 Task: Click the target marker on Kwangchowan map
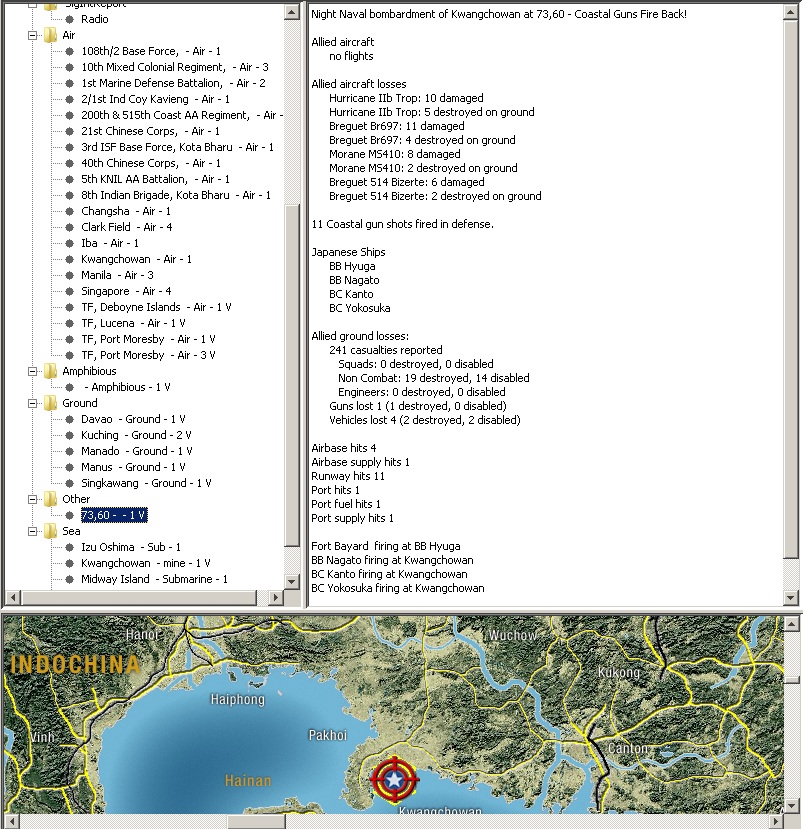[394, 779]
